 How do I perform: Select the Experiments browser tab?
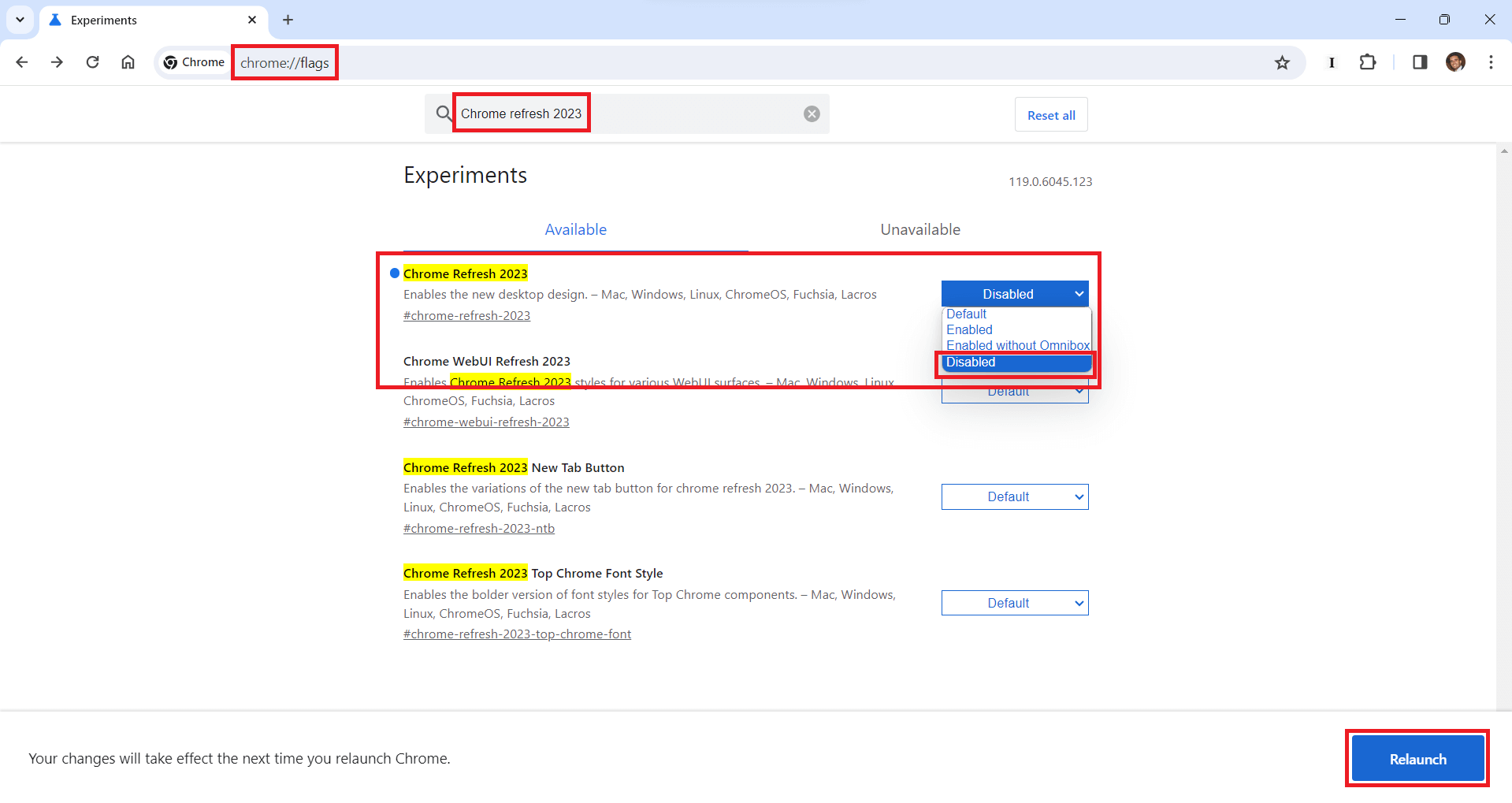coord(154,20)
